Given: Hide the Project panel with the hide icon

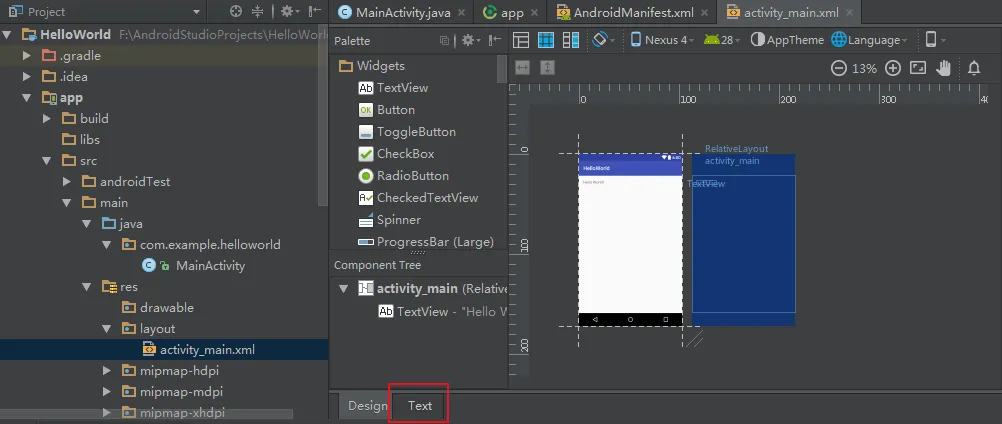Looking at the screenshot, I should [314, 11].
